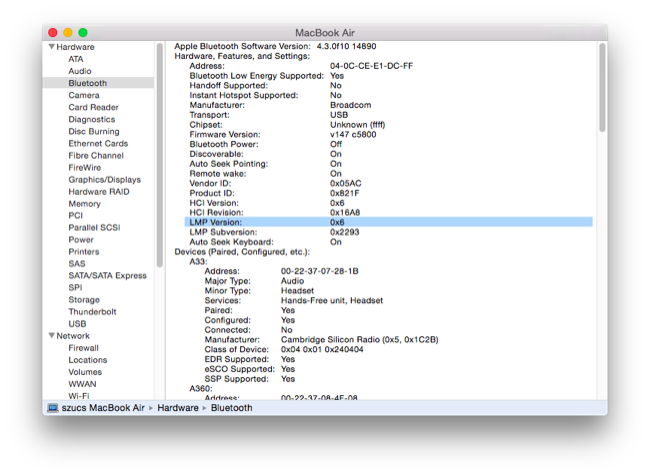Viewport: 650px width, 476px height.
Task: Open SATA/SATA Express entry
Action: [107, 275]
